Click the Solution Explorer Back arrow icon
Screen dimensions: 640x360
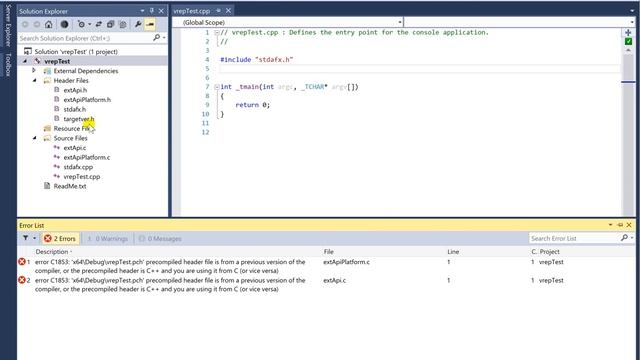[25, 24]
